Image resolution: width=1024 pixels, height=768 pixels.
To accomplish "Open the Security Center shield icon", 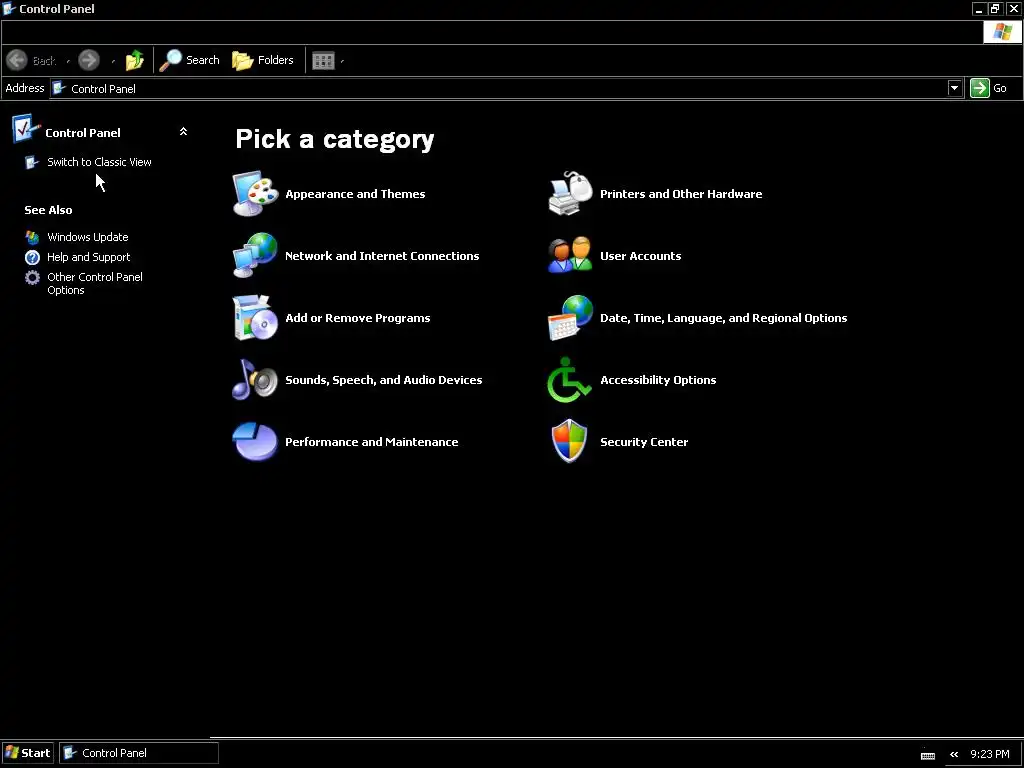I will 569,441.
